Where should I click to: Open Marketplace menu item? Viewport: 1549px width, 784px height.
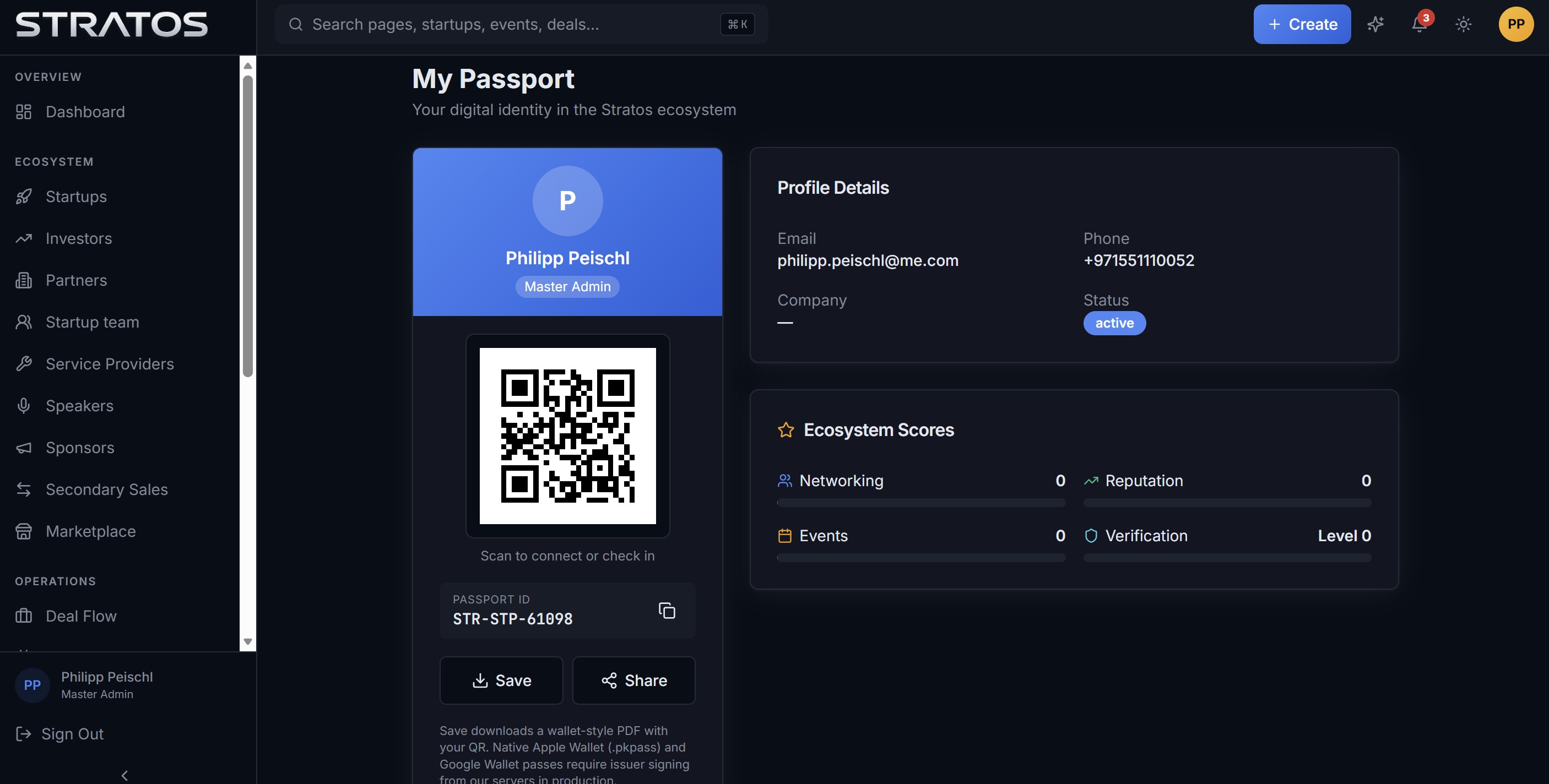(120, 531)
